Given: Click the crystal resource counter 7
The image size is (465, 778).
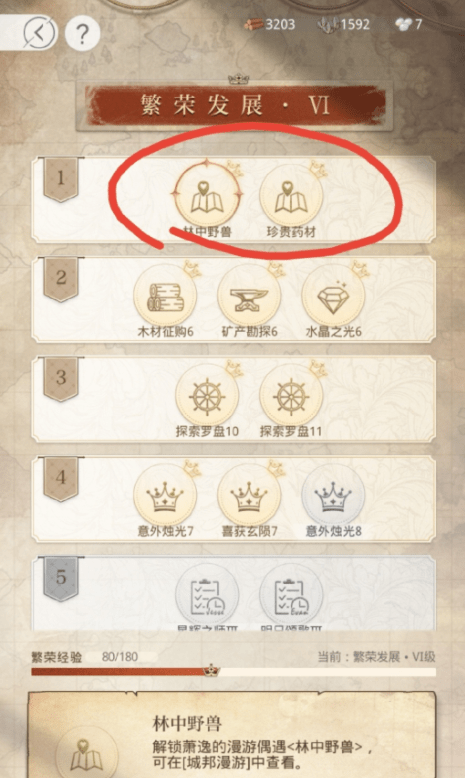Looking at the screenshot, I should (x=408, y=24).
